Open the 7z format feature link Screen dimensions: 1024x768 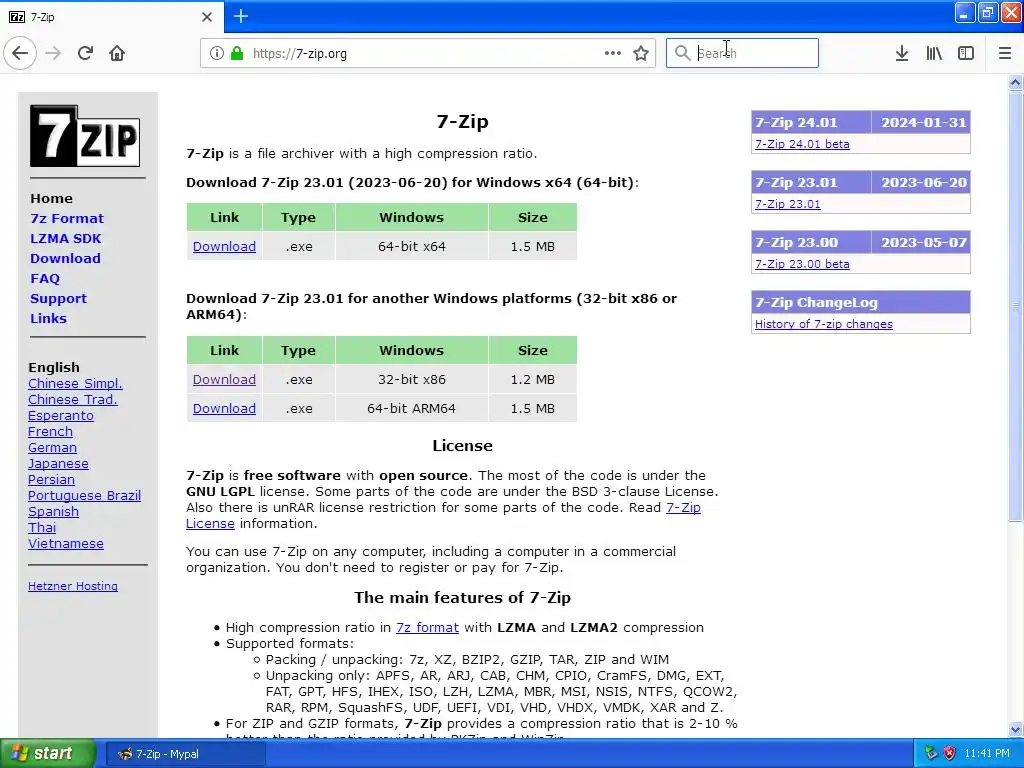click(427, 628)
